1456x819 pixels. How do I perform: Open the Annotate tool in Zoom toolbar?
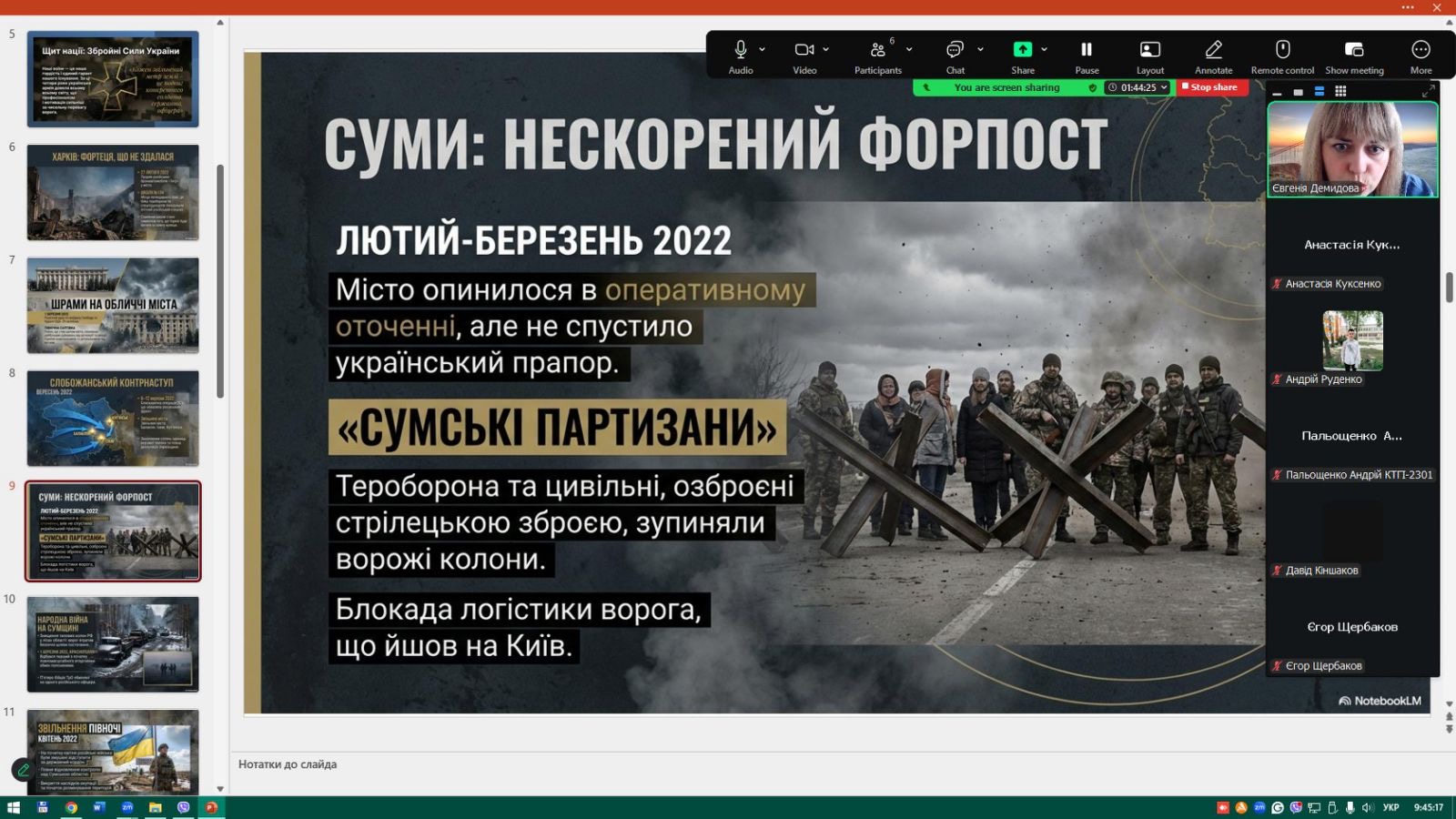click(x=1213, y=56)
